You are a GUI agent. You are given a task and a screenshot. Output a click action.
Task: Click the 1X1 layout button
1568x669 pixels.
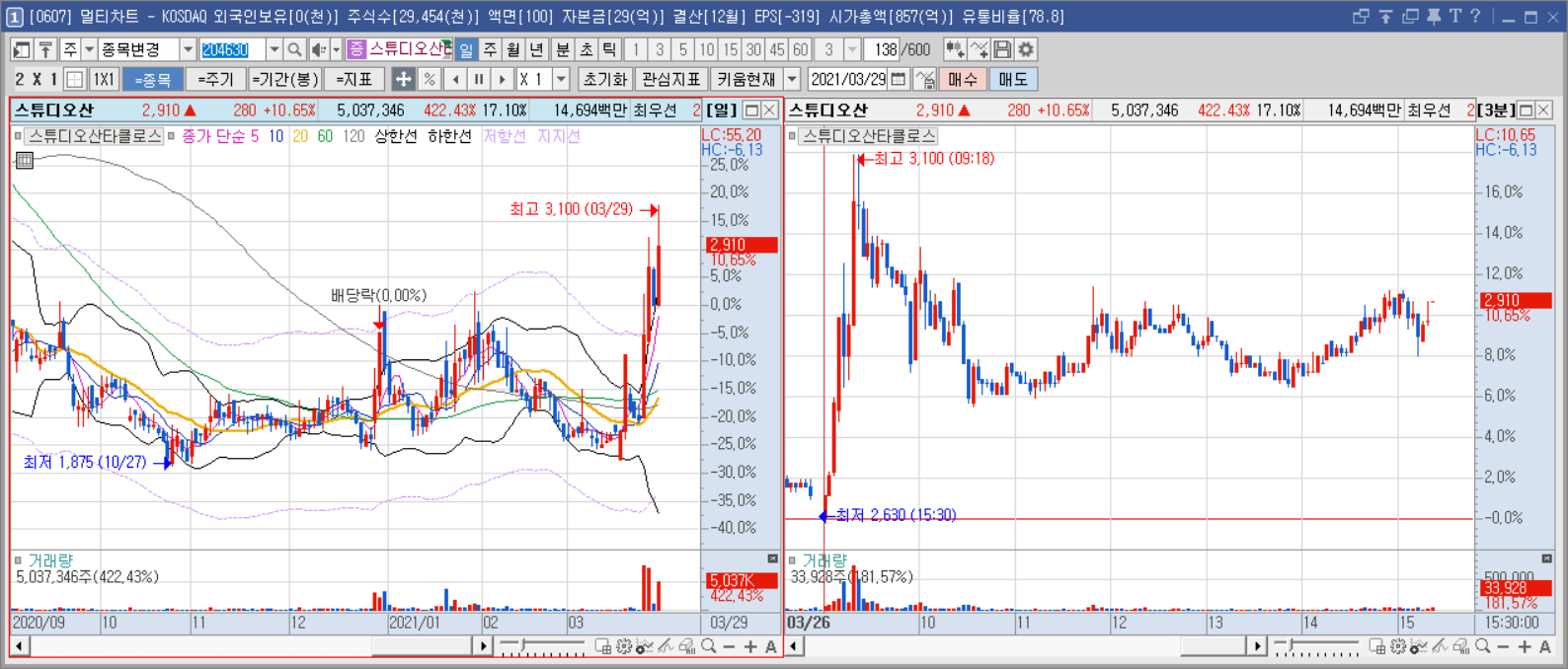[104, 79]
